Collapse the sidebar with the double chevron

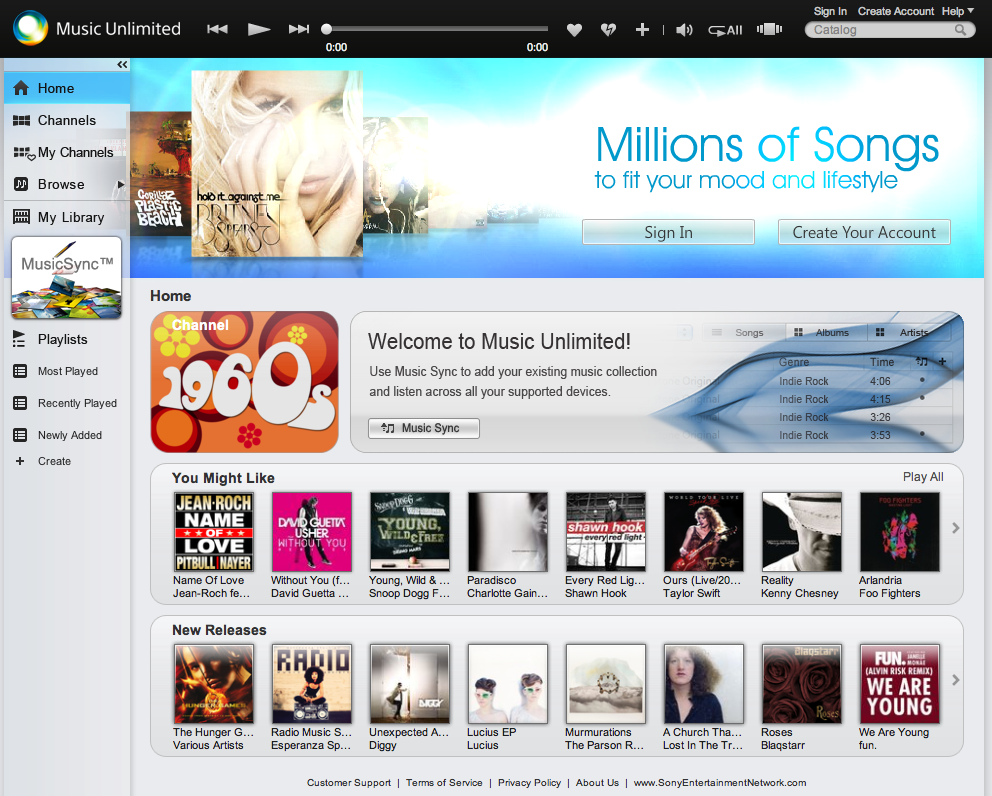[x=122, y=65]
